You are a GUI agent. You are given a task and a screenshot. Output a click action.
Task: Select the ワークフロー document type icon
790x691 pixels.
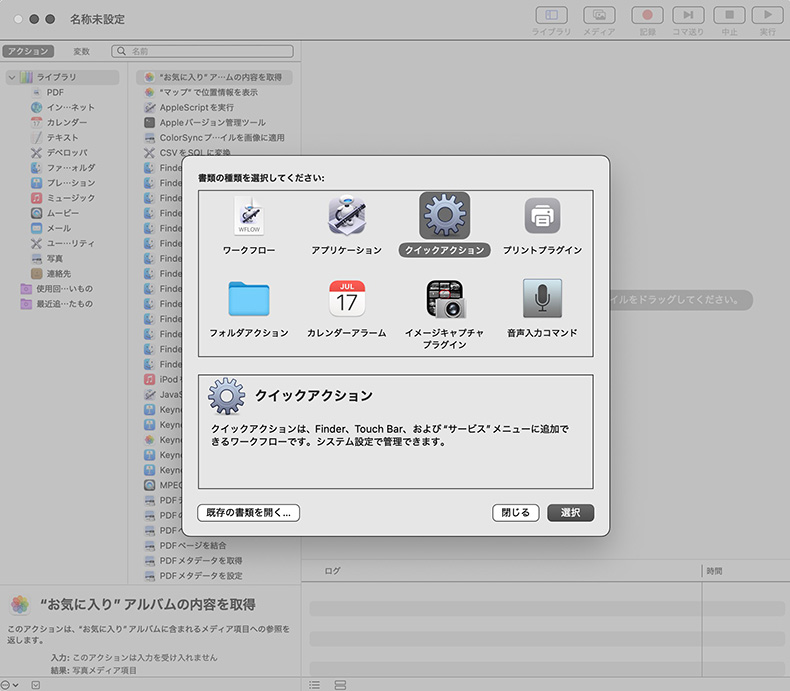249,217
